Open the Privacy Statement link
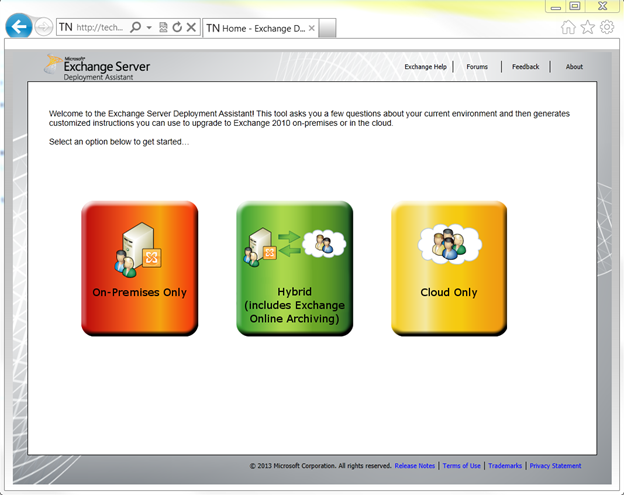Viewport: 624px width, 495px height. pyautogui.click(x=555, y=466)
